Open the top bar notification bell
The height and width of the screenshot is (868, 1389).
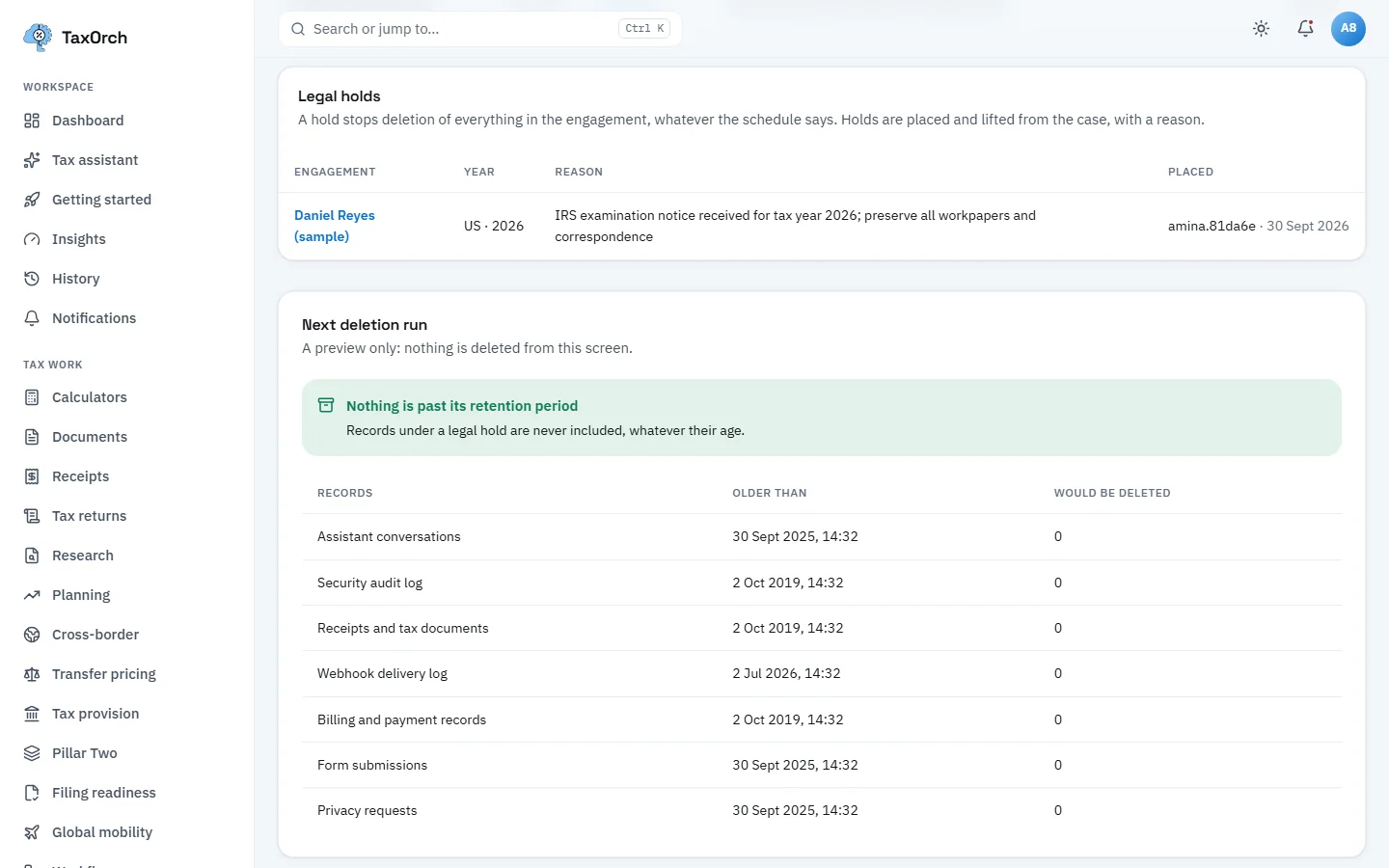(x=1305, y=29)
